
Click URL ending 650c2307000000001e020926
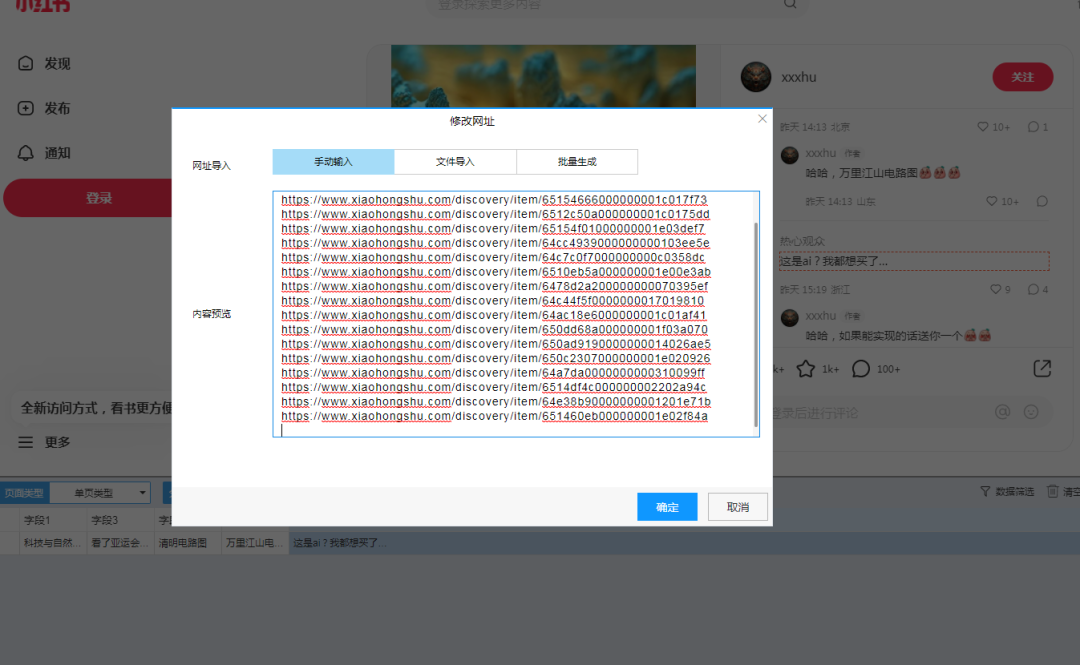point(496,358)
